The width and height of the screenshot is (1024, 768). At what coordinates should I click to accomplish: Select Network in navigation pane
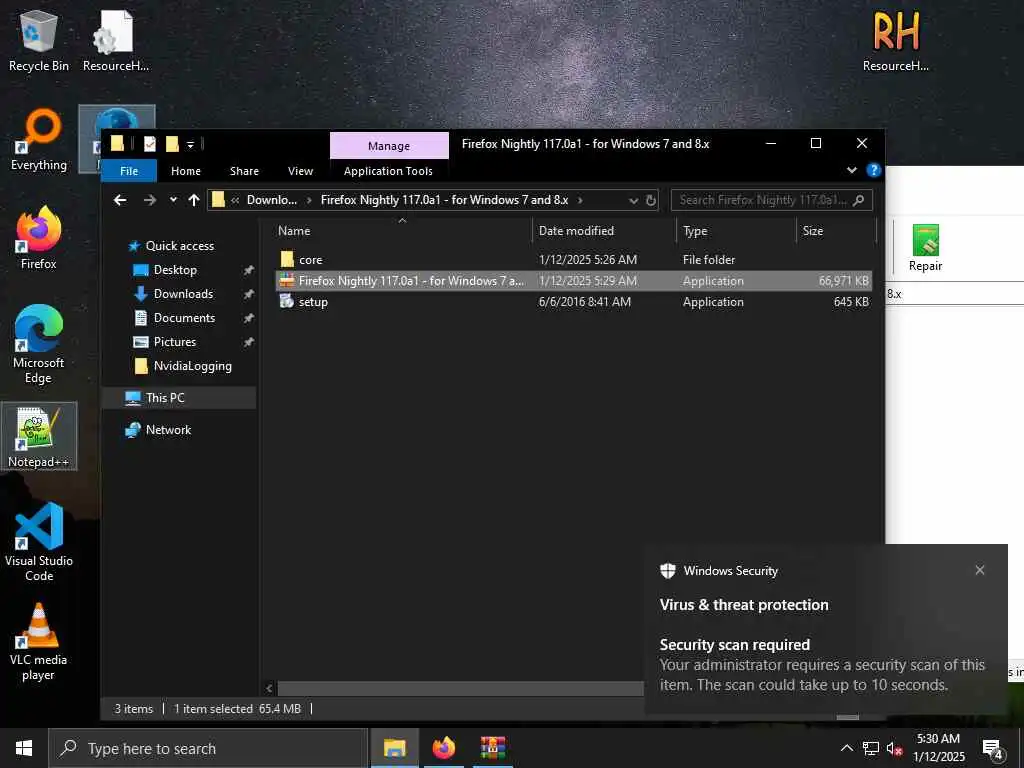point(168,430)
